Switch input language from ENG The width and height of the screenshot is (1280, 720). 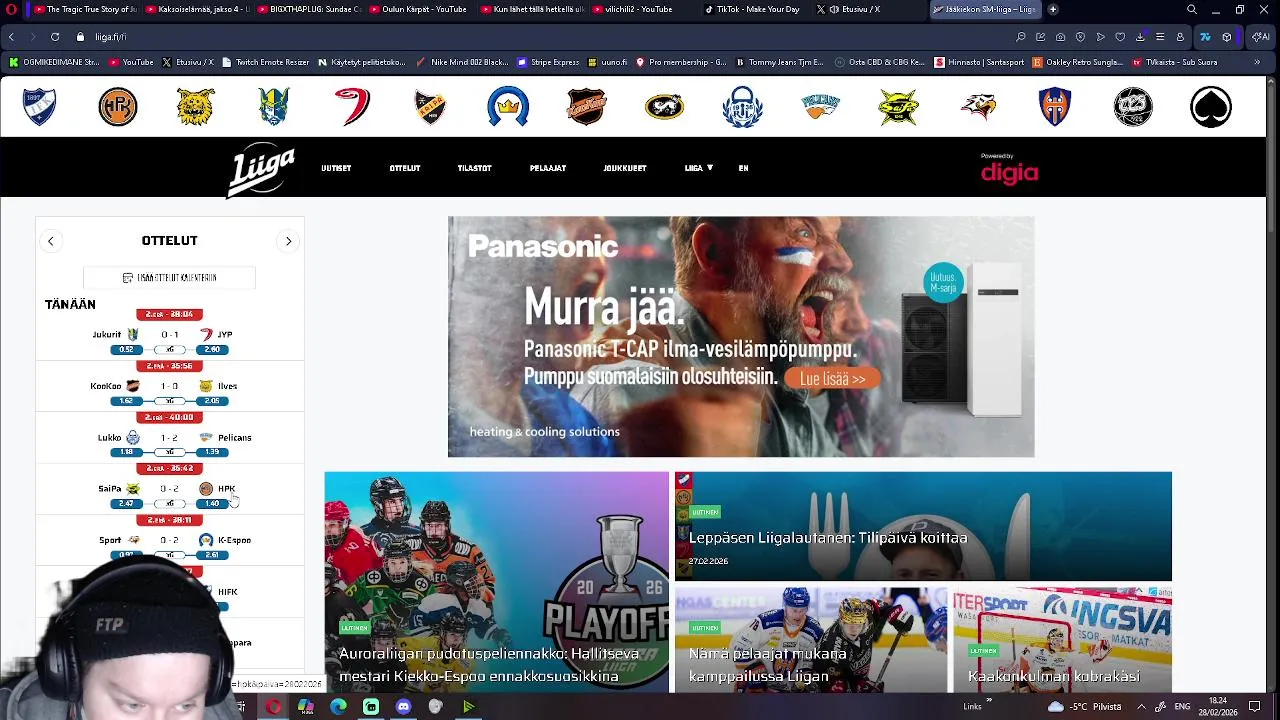click(1182, 707)
